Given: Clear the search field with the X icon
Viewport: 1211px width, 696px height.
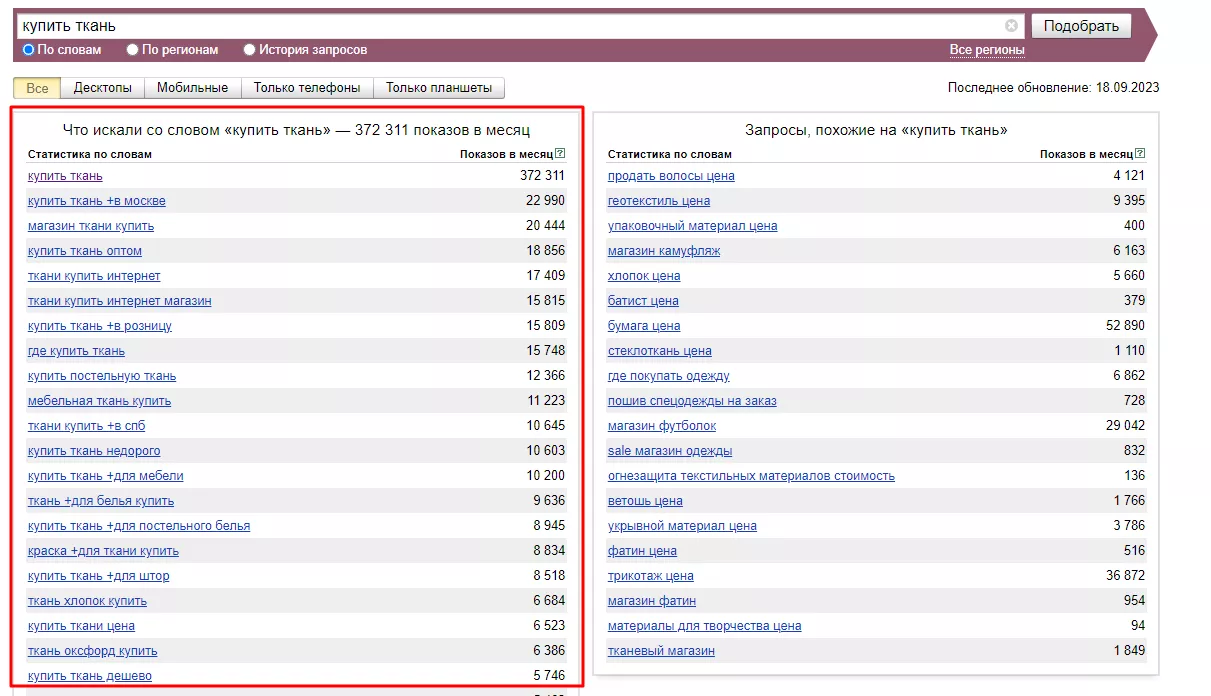Looking at the screenshot, I should click(1011, 26).
